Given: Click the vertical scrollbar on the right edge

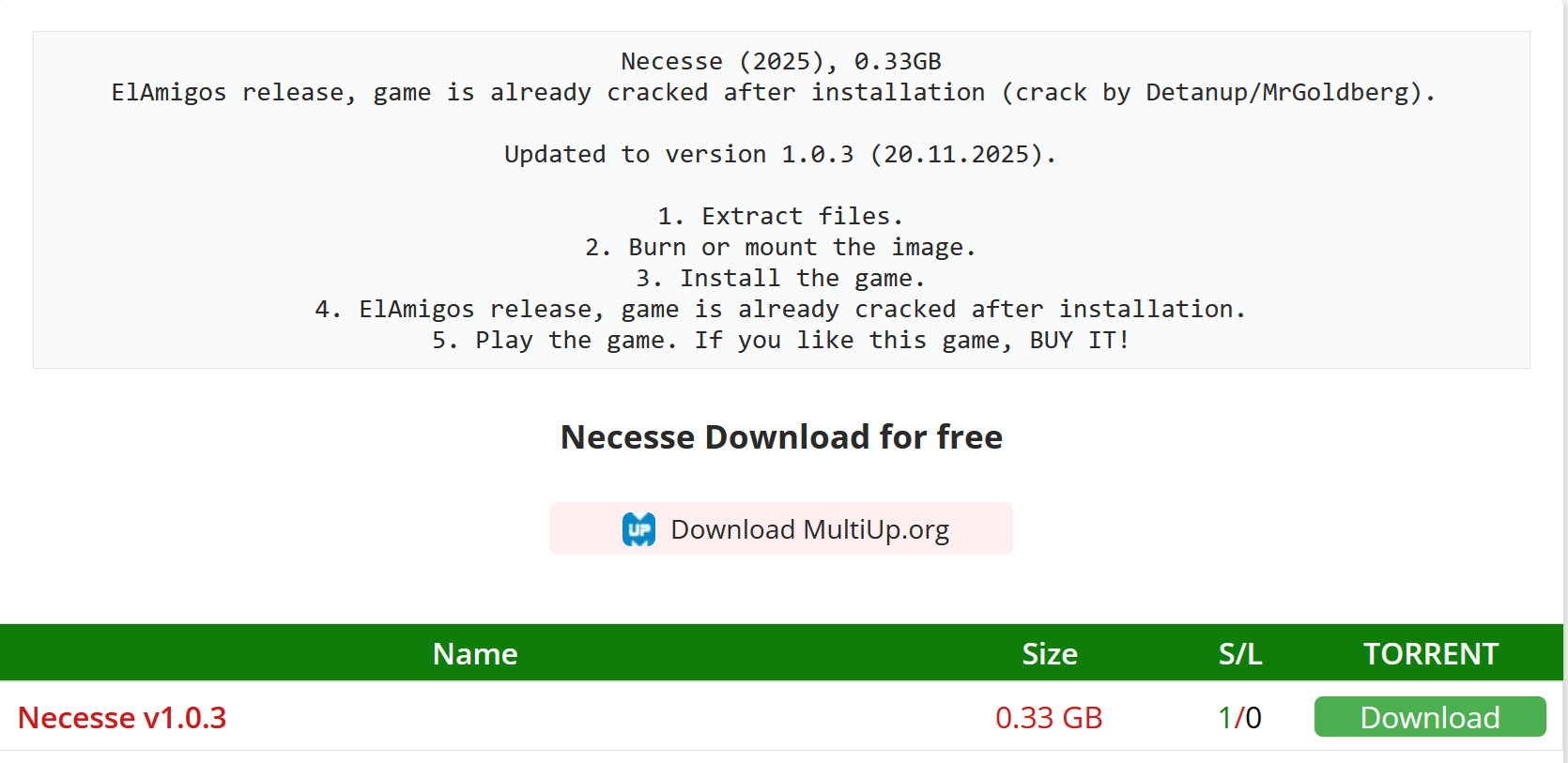Looking at the screenshot, I should 1565,375.
